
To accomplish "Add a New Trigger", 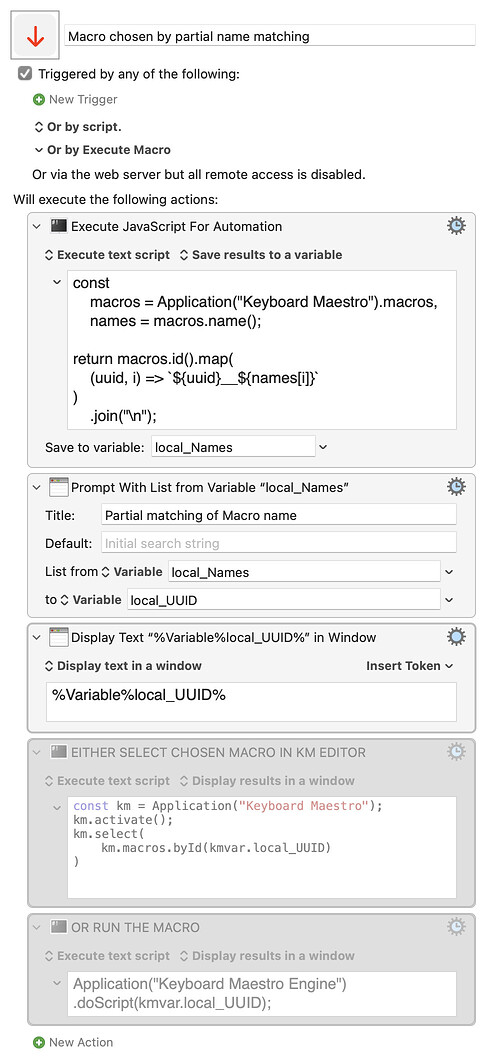I will point(82,99).
